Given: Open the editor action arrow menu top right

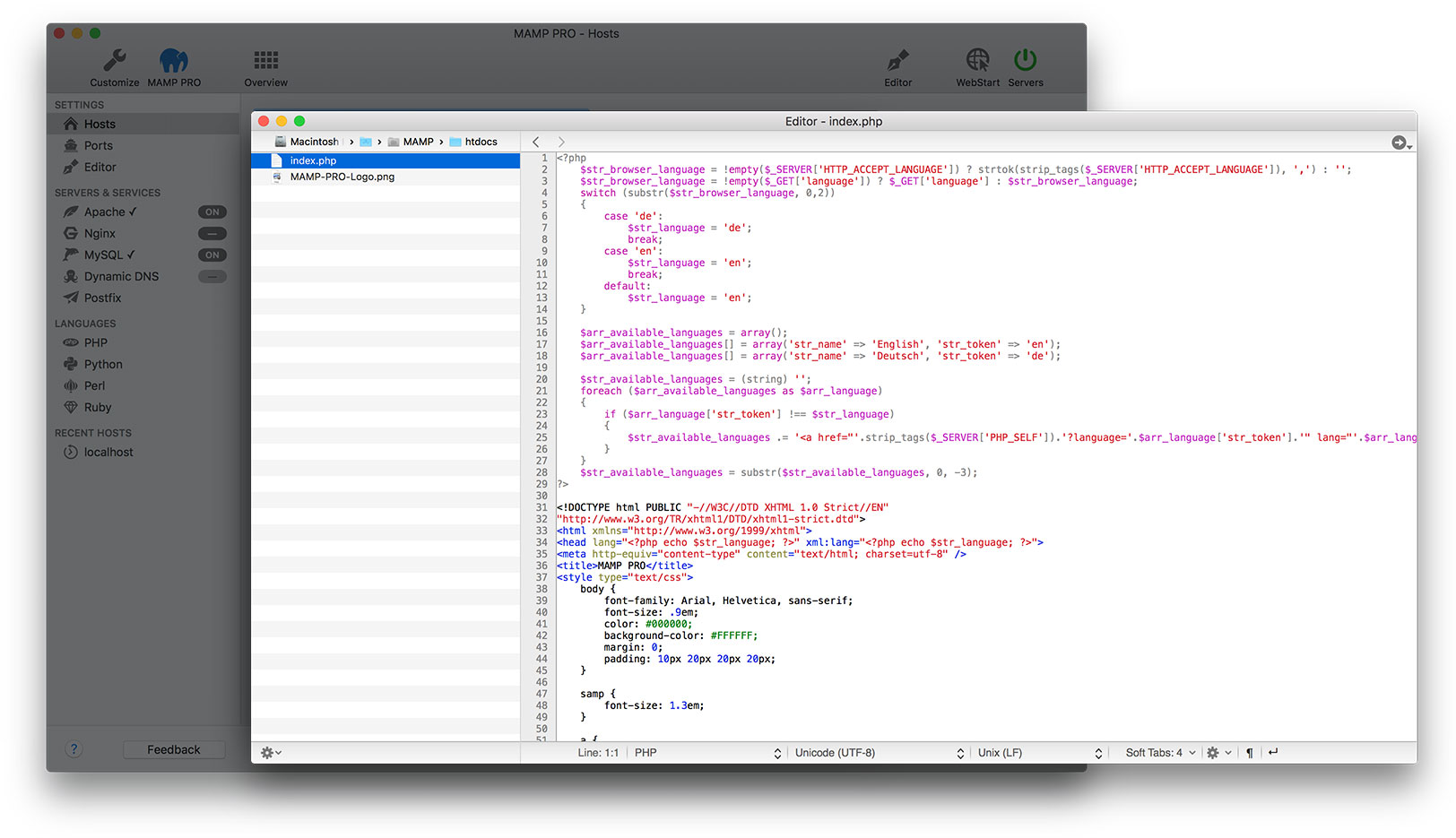Looking at the screenshot, I should [x=1402, y=143].
